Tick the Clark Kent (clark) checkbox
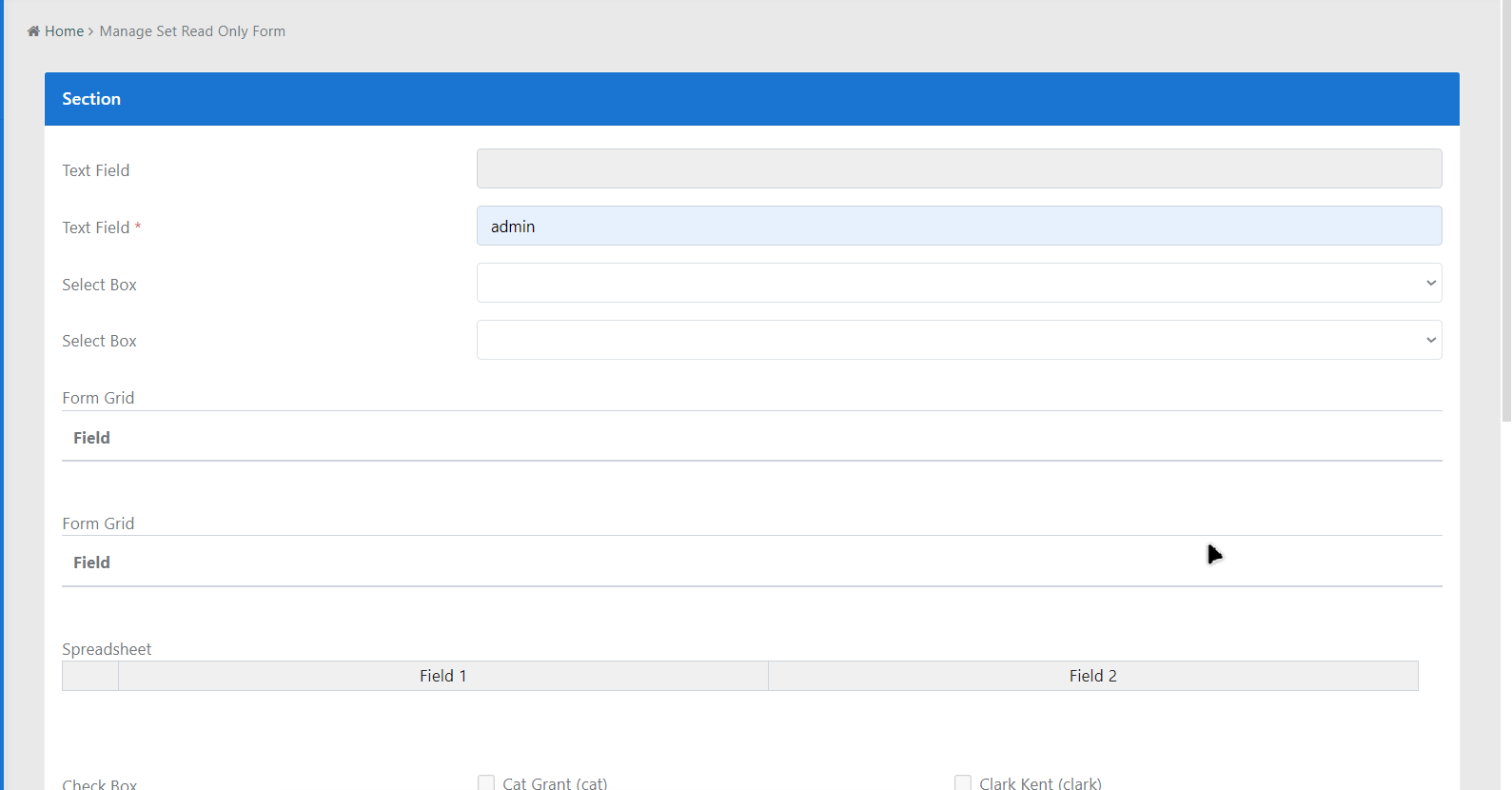Image resolution: width=1512 pixels, height=790 pixels. tap(963, 782)
